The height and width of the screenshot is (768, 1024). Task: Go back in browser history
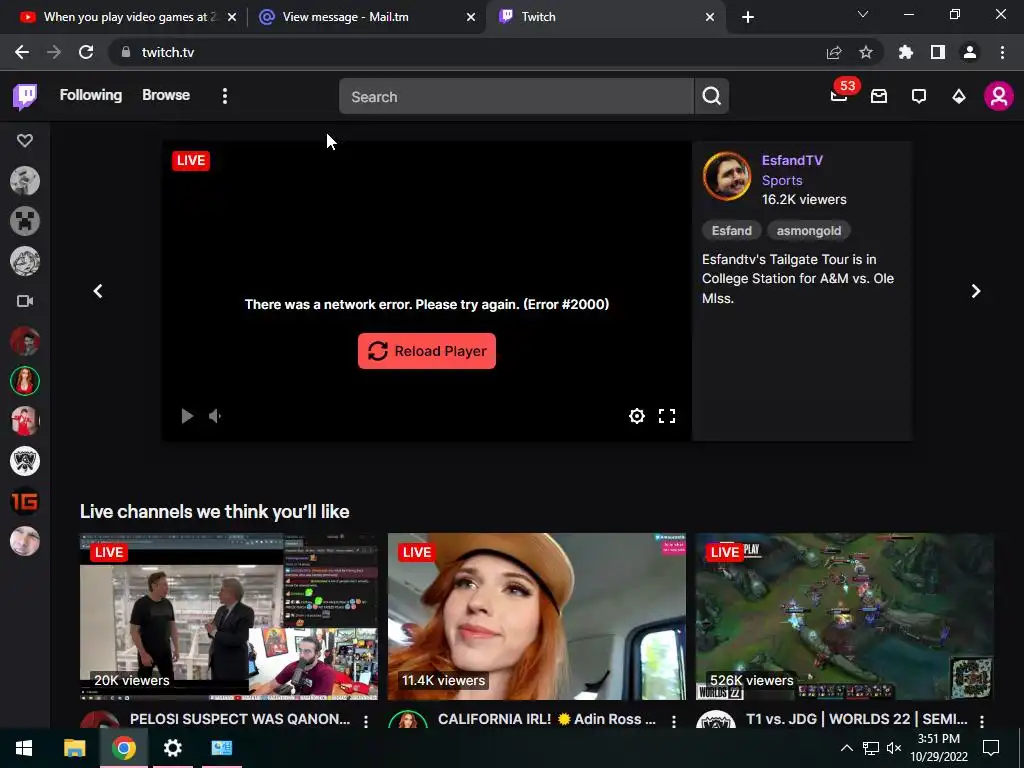coord(22,52)
